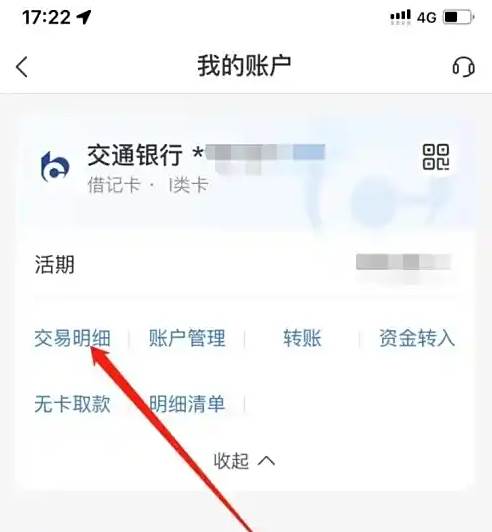Tap the blurred 活期 balance amount
Viewport: 492px width, 532px height.
point(403,262)
